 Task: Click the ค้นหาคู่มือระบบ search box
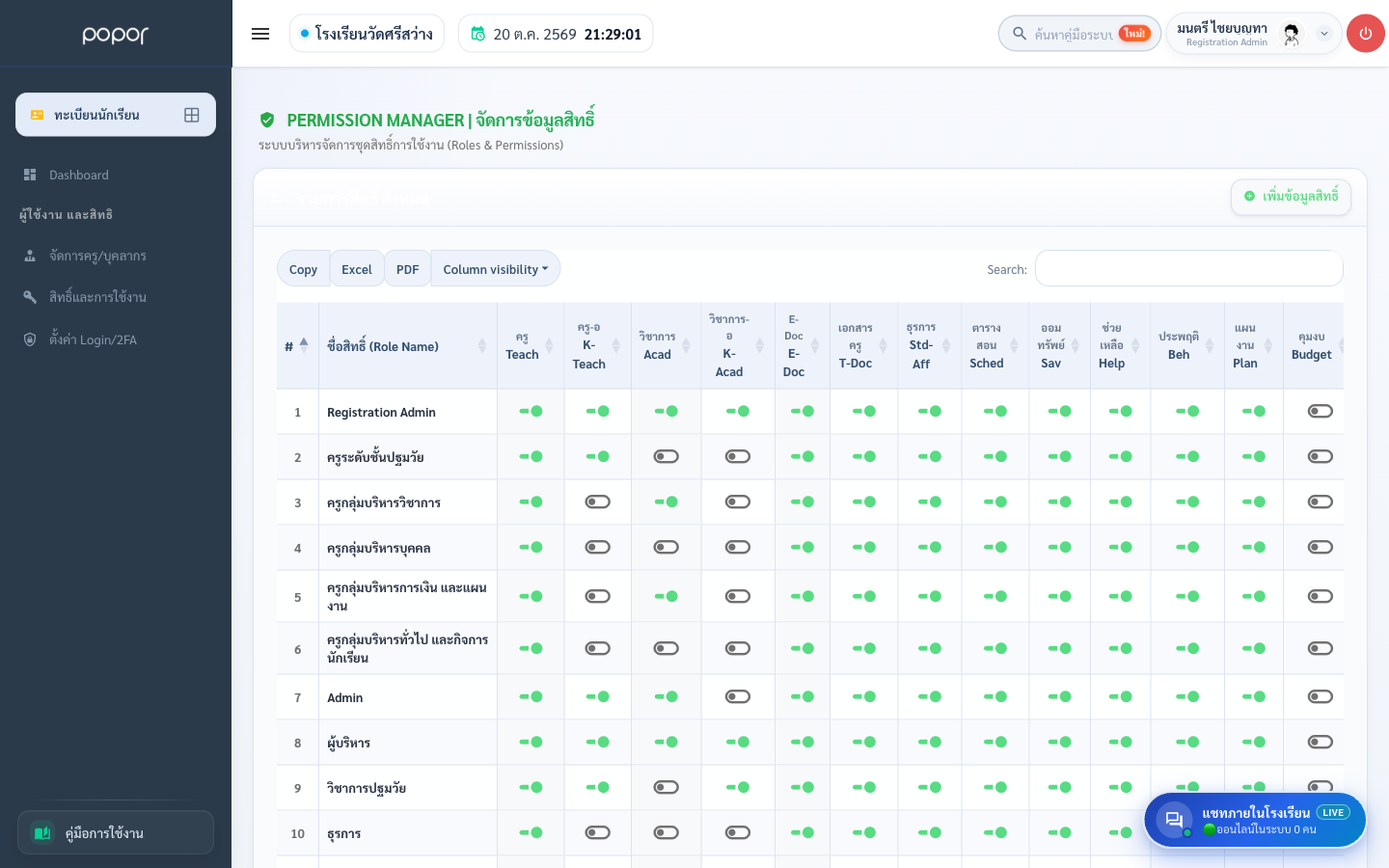point(1079,34)
